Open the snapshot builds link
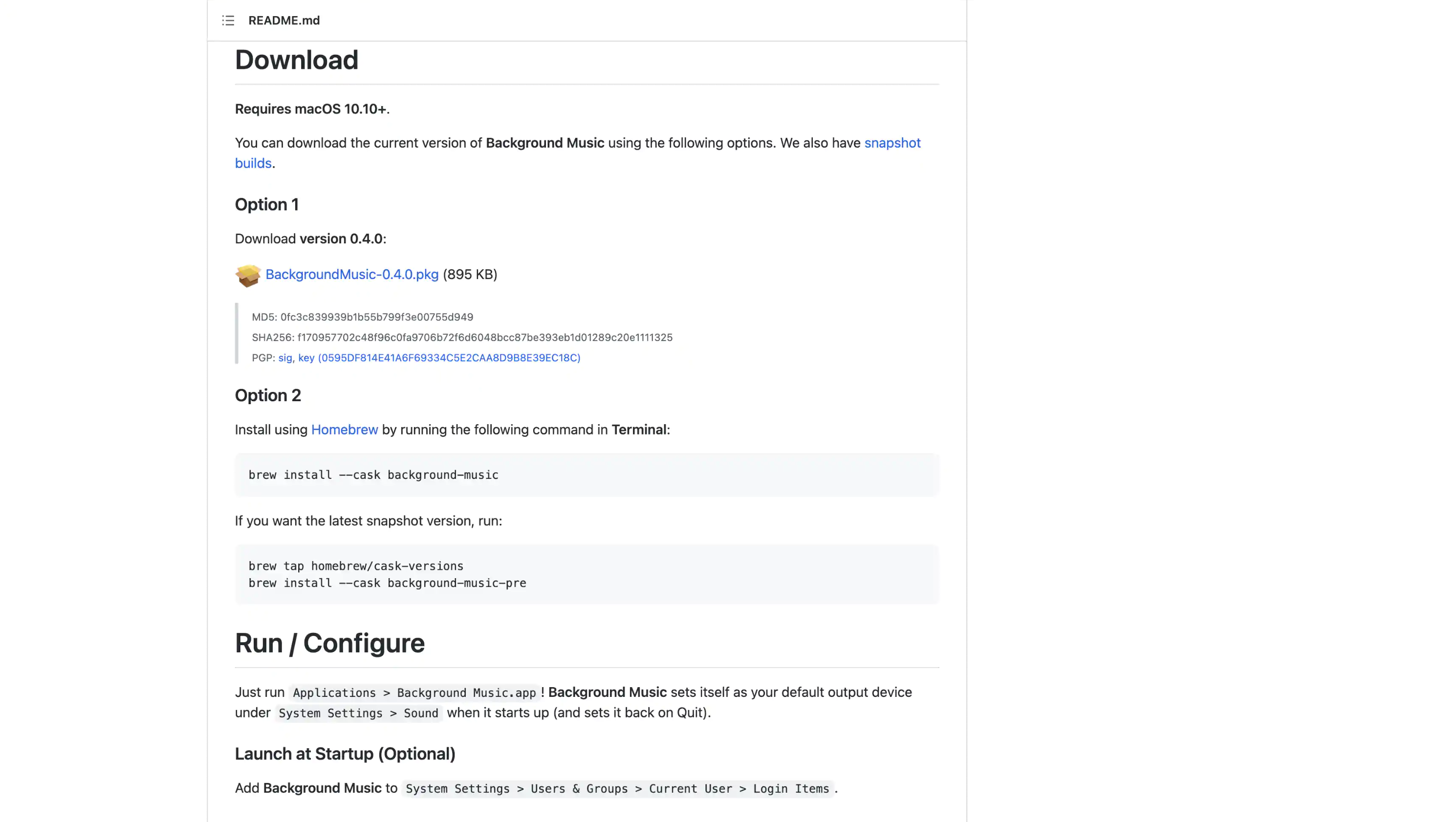This screenshot has height=822, width=1456. tap(892, 143)
